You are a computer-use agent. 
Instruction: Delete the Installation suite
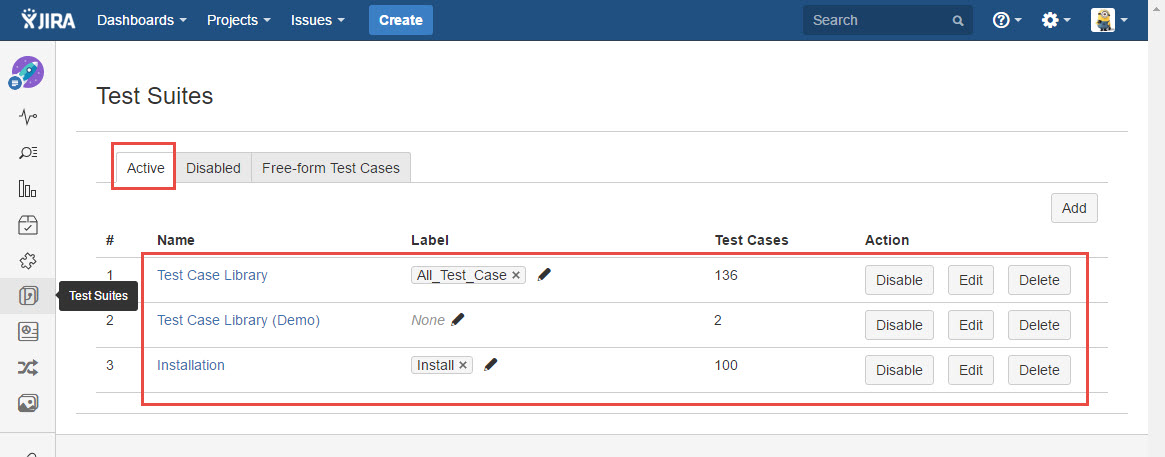(1039, 369)
